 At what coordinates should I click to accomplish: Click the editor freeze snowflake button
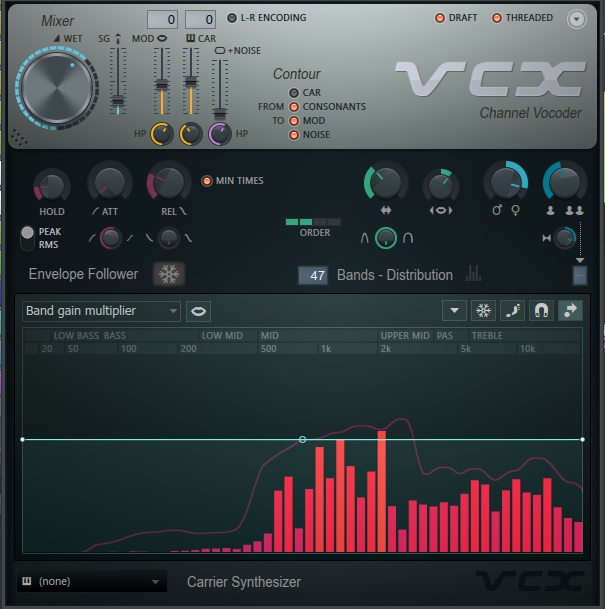tap(483, 310)
